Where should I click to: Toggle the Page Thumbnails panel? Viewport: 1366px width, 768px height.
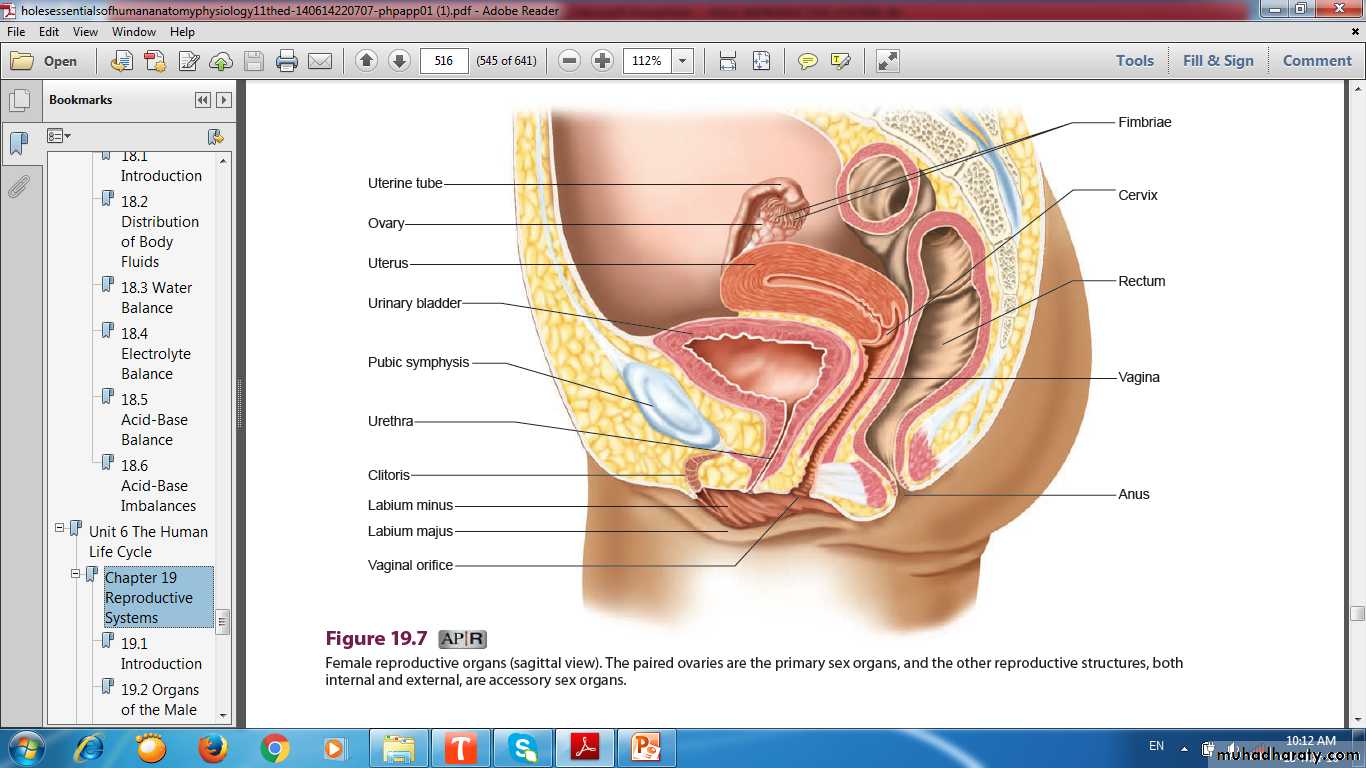point(19,101)
